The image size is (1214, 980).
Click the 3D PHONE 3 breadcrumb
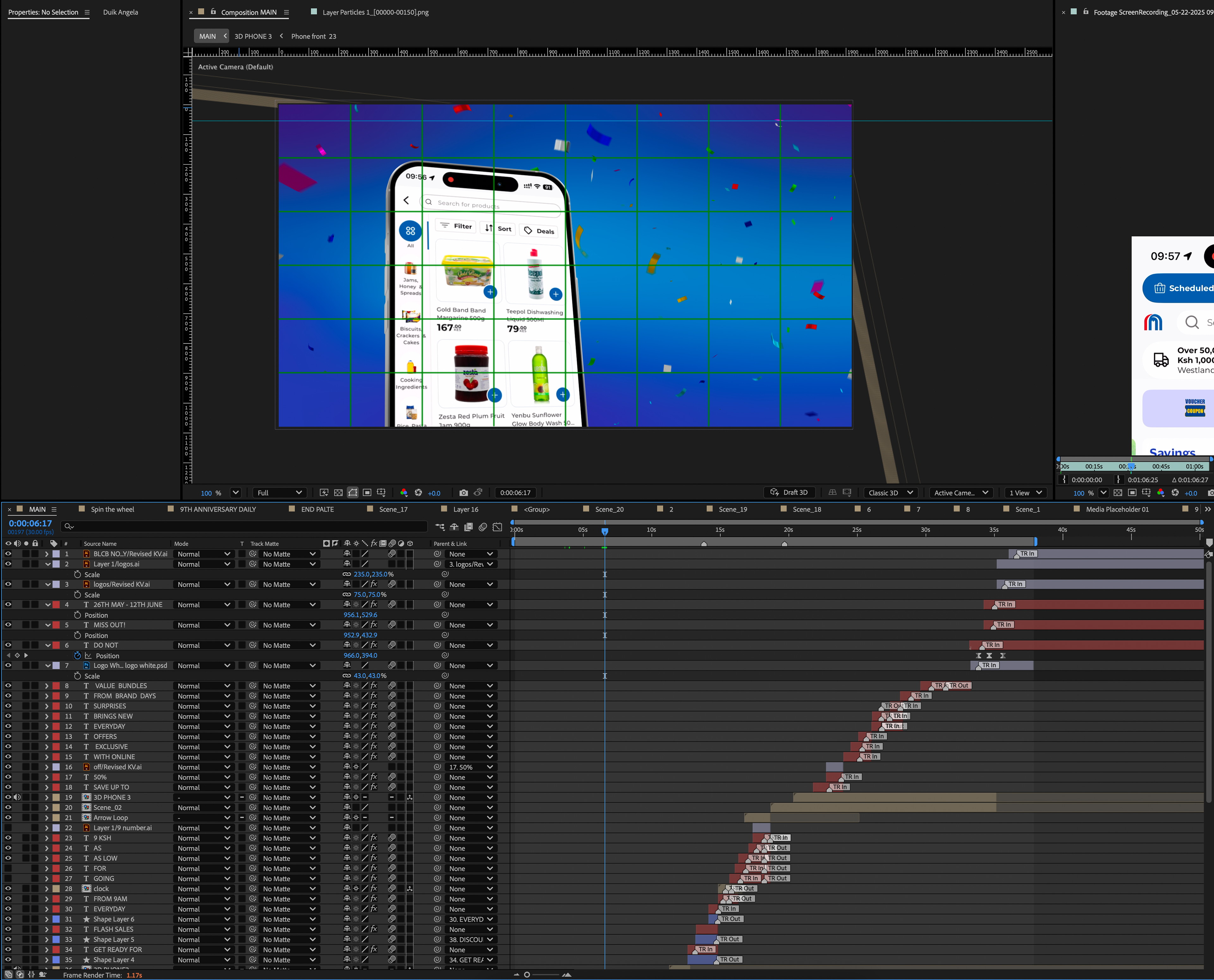[x=253, y=36]
